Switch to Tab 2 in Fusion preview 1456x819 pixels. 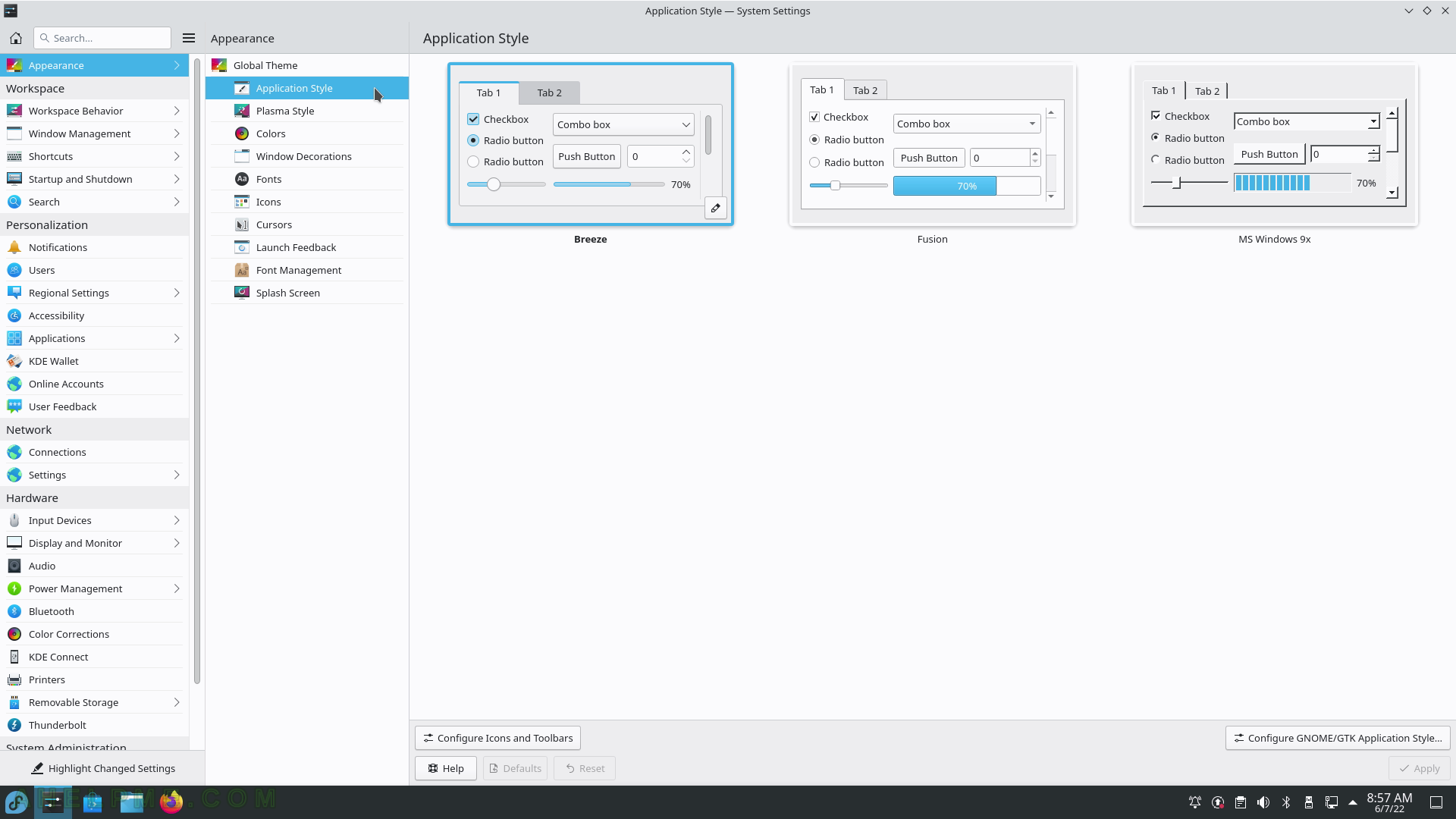click(x=865, y=90)
